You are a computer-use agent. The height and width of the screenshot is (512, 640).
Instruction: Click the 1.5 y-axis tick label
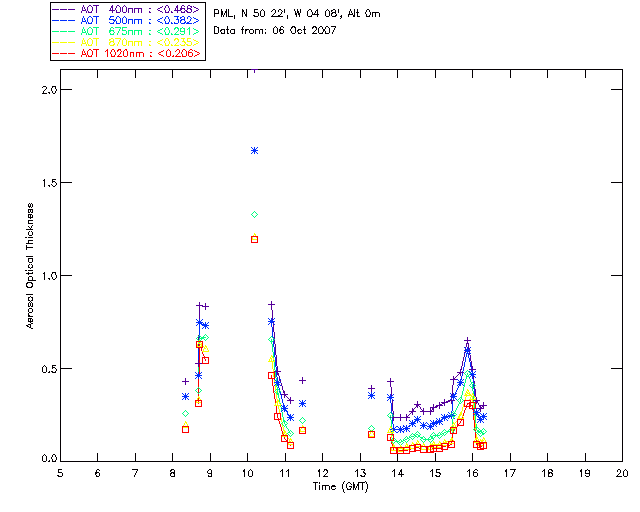[49, 183]
